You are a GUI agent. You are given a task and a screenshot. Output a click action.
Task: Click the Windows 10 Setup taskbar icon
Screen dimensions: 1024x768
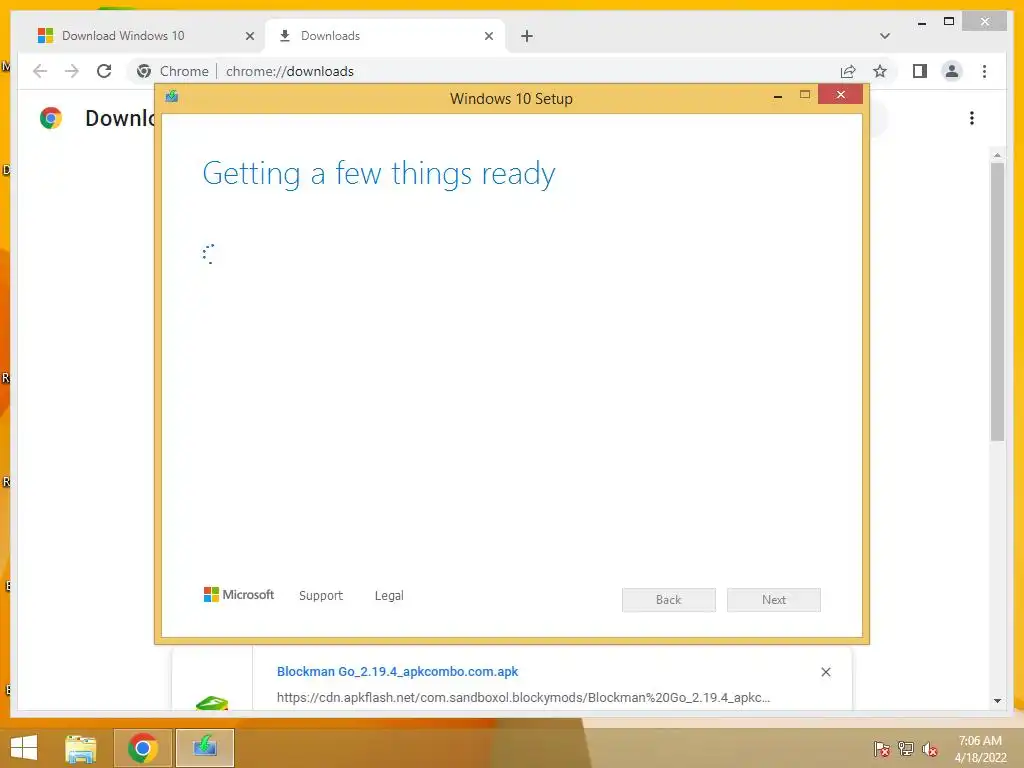pyautogui.click(x=205, y=748)
